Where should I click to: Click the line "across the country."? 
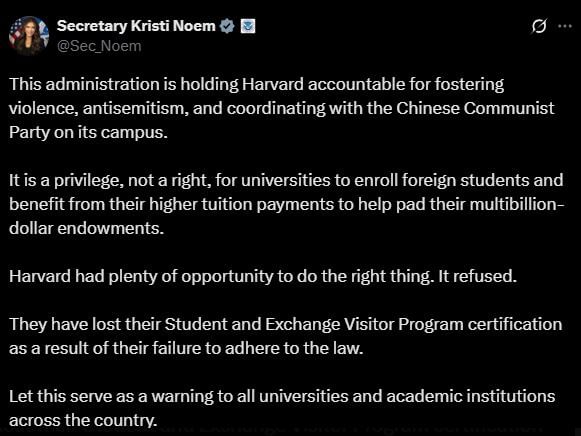83,420
